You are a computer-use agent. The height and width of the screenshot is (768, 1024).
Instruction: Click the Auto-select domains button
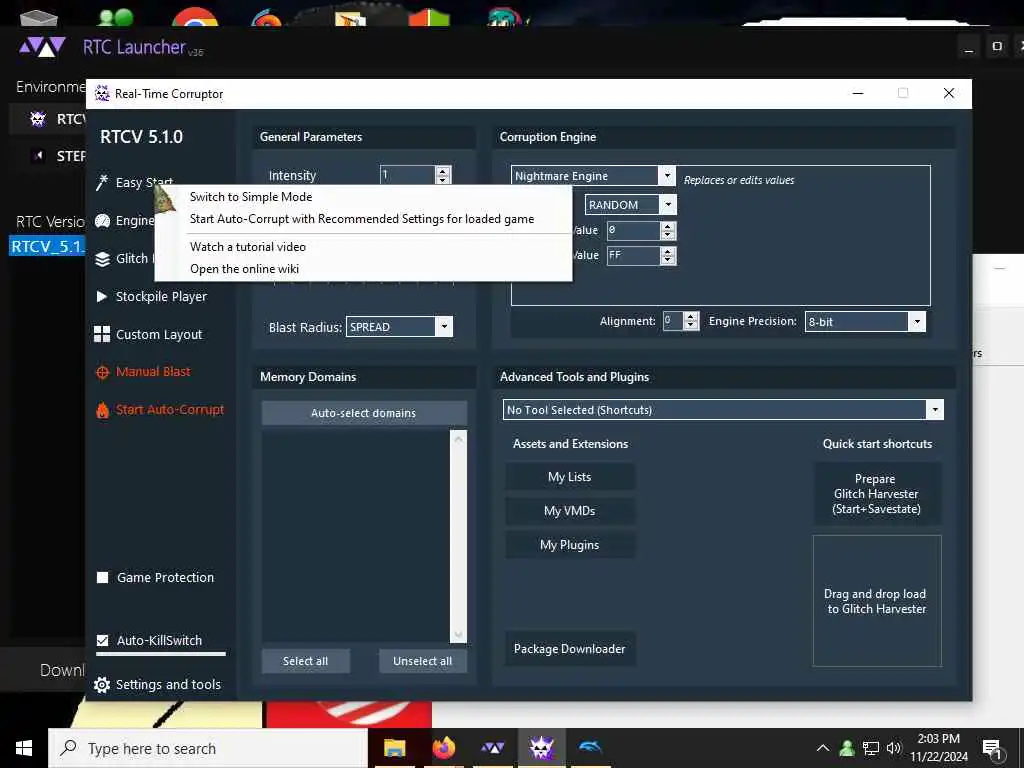click(364, 413)
